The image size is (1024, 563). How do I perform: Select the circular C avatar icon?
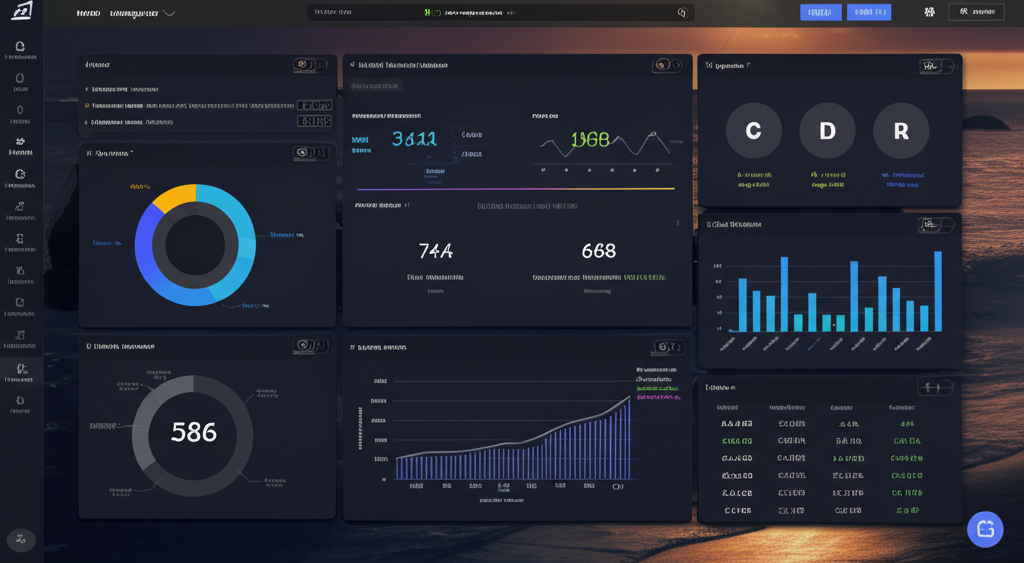click(x=753, y=131)
